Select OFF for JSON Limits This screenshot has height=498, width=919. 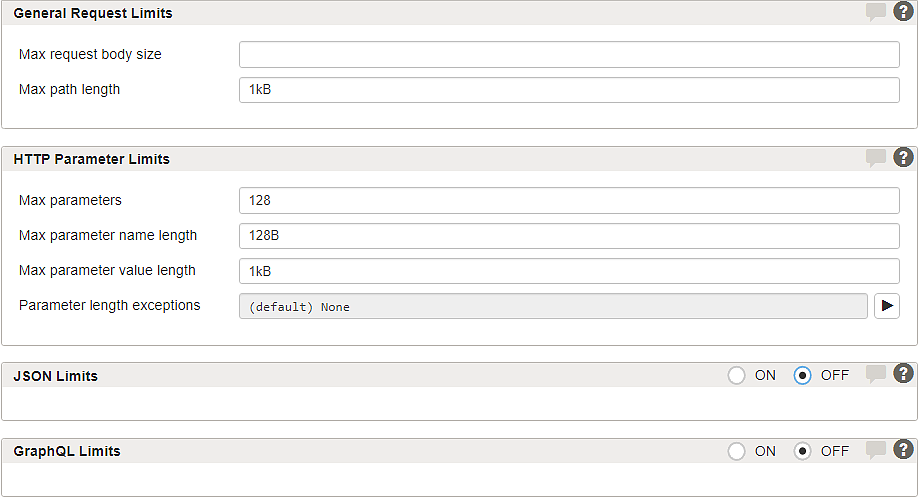802,375
